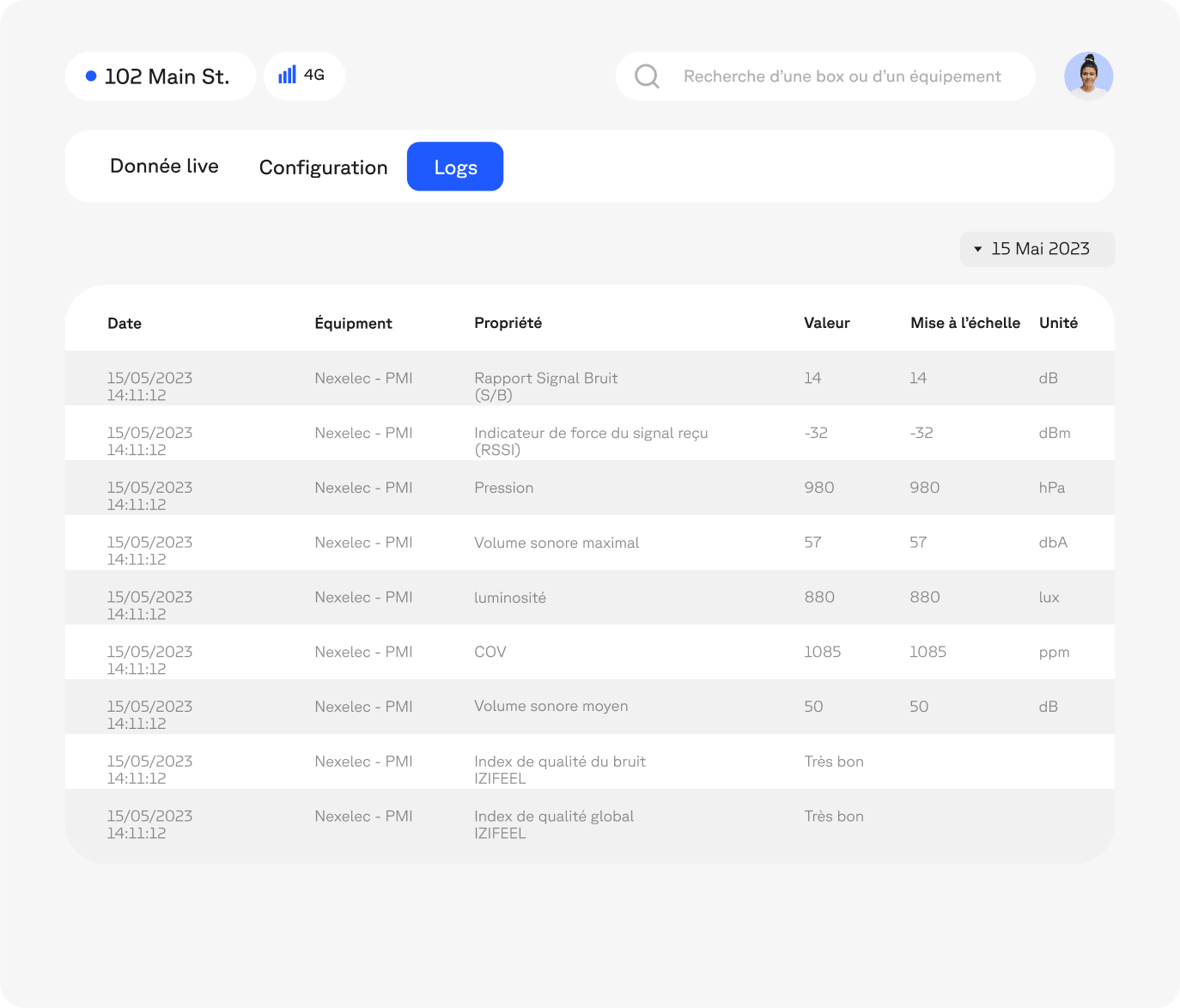Screen dimensions: 1180x1008
Task: Click the Valeur column header
Action: coord(826,323)
